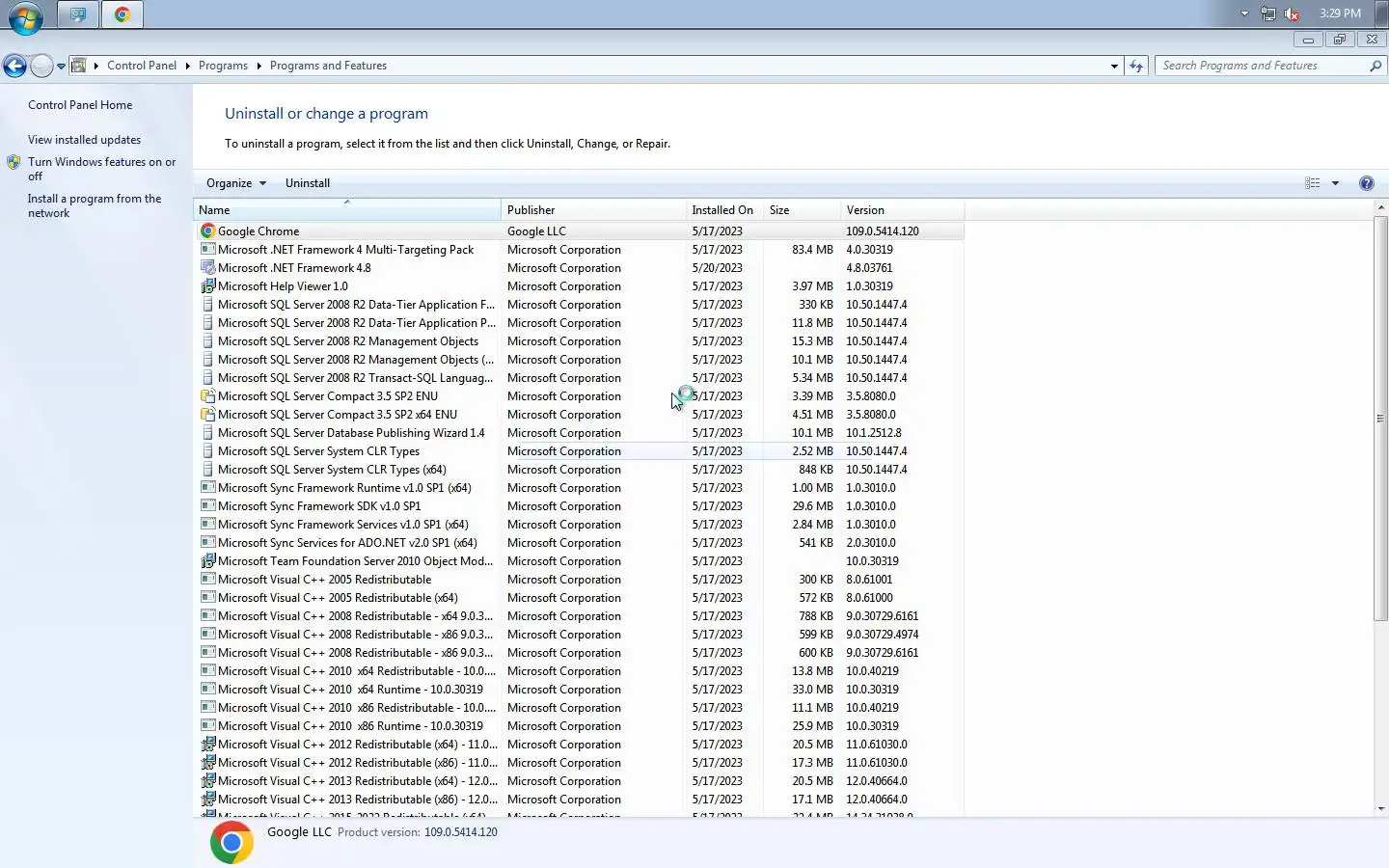Select Microsoft Sync Services for ADO.NET v2.0 SP1 (x64)
1389x868 pixels.
click(579, 543)
